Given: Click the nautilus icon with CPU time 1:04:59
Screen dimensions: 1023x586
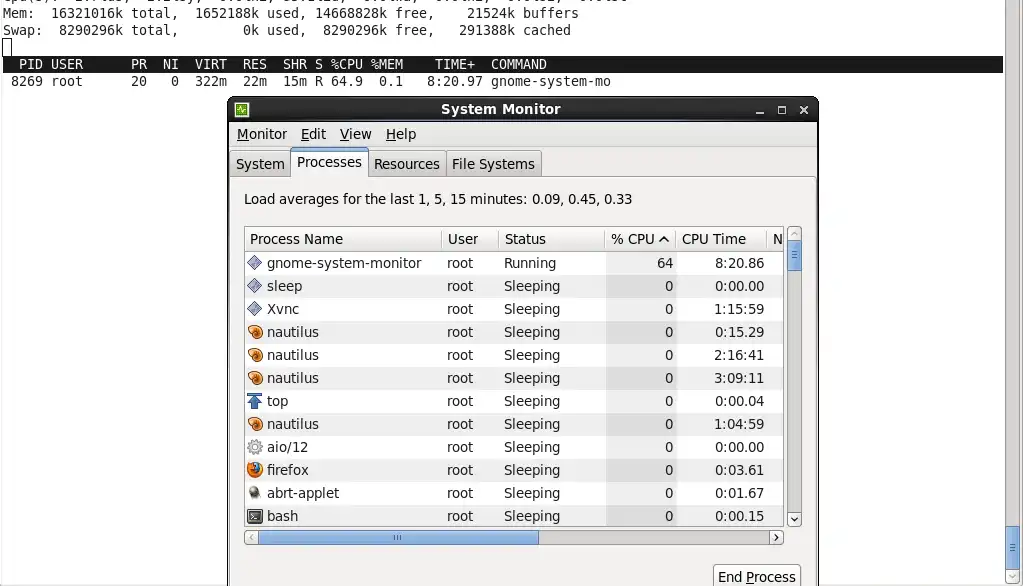Looking at the screenshot, I should click(254, 424).
